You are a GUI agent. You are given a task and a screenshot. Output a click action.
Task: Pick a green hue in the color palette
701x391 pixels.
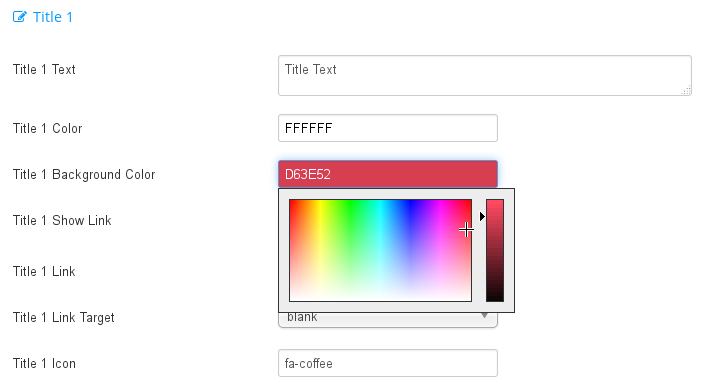[350, 210]
